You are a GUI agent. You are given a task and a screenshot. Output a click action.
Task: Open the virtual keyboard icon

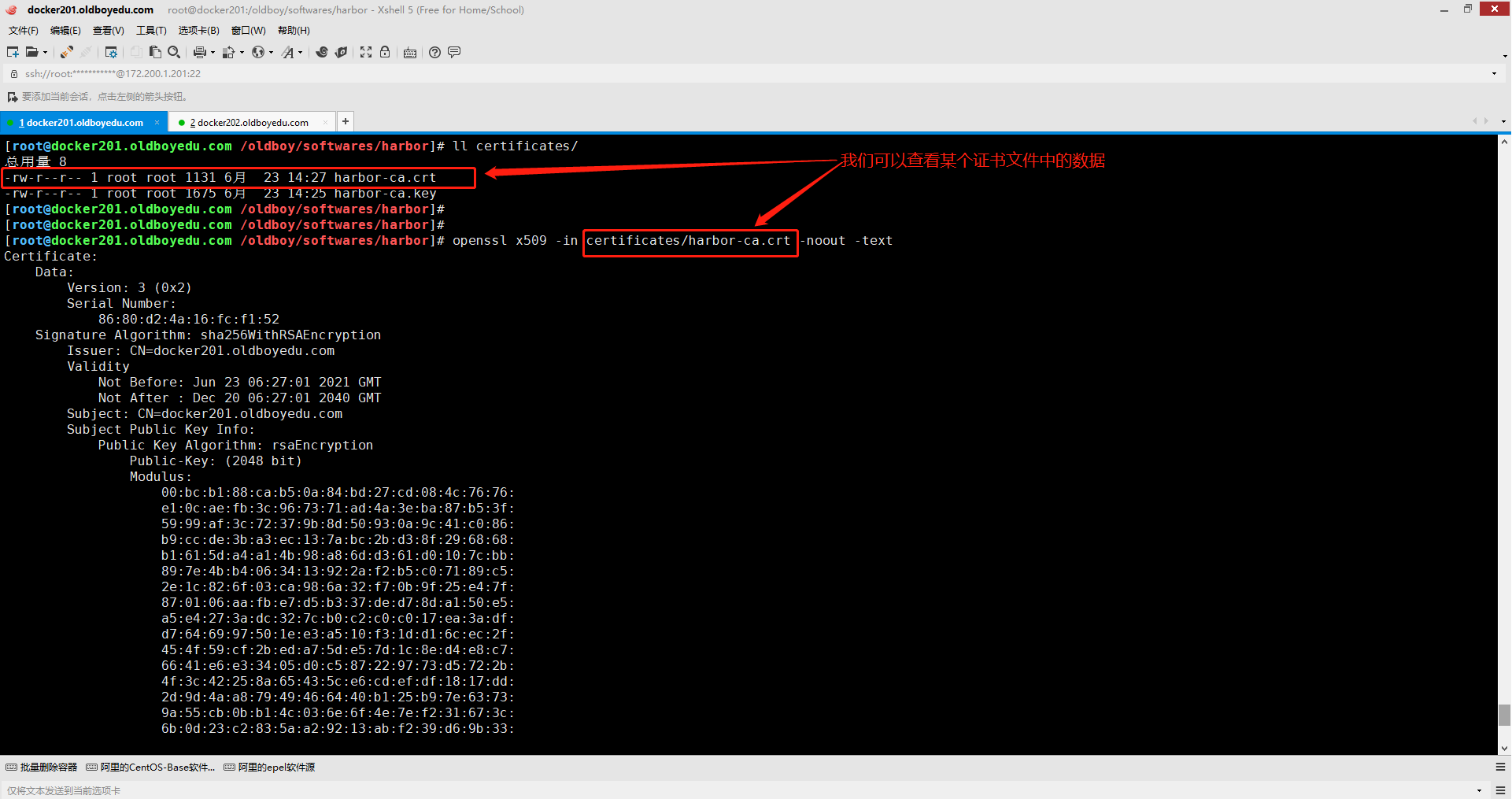(410, 53)
